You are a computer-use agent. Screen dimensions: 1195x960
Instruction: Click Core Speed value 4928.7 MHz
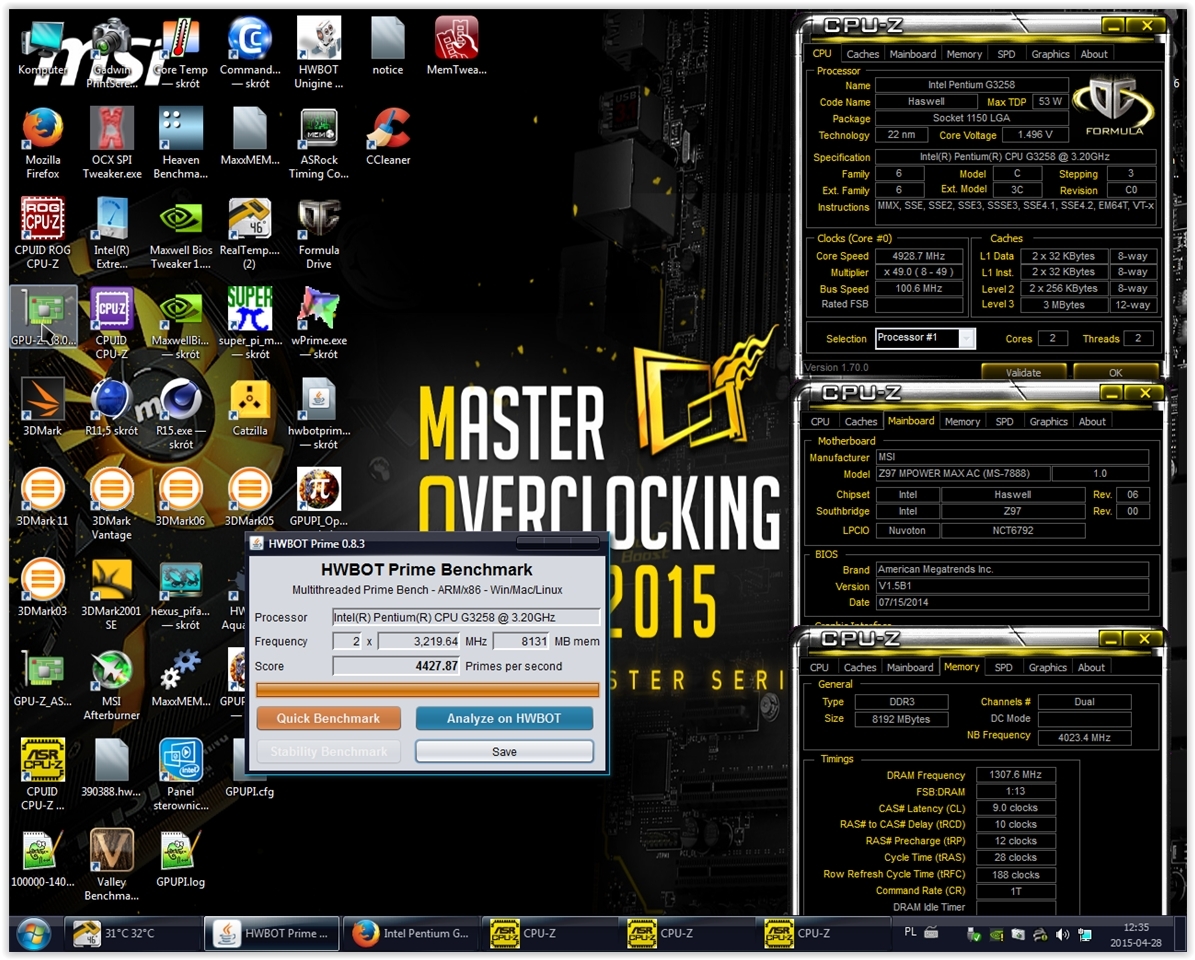(x=918, y=256)
